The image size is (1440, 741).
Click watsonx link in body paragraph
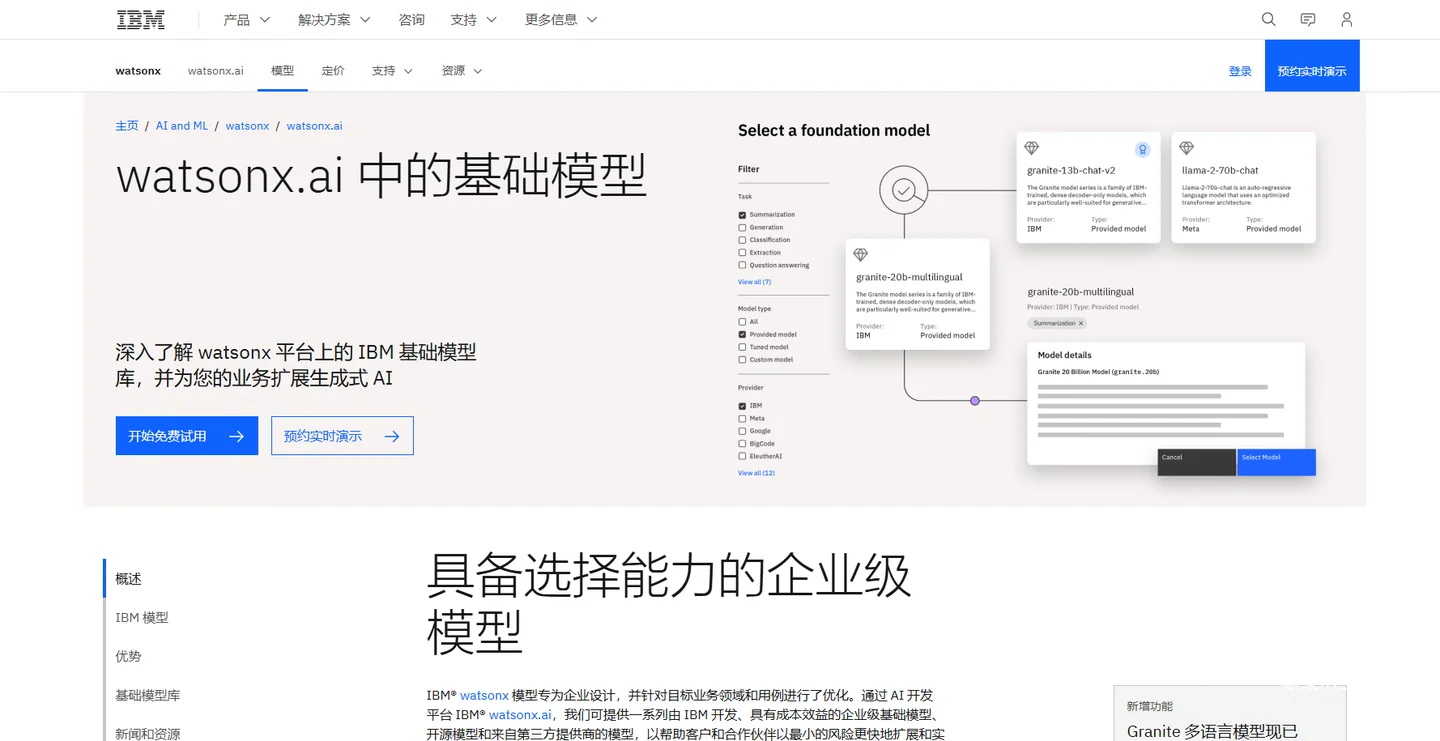[x=484, y=695]
